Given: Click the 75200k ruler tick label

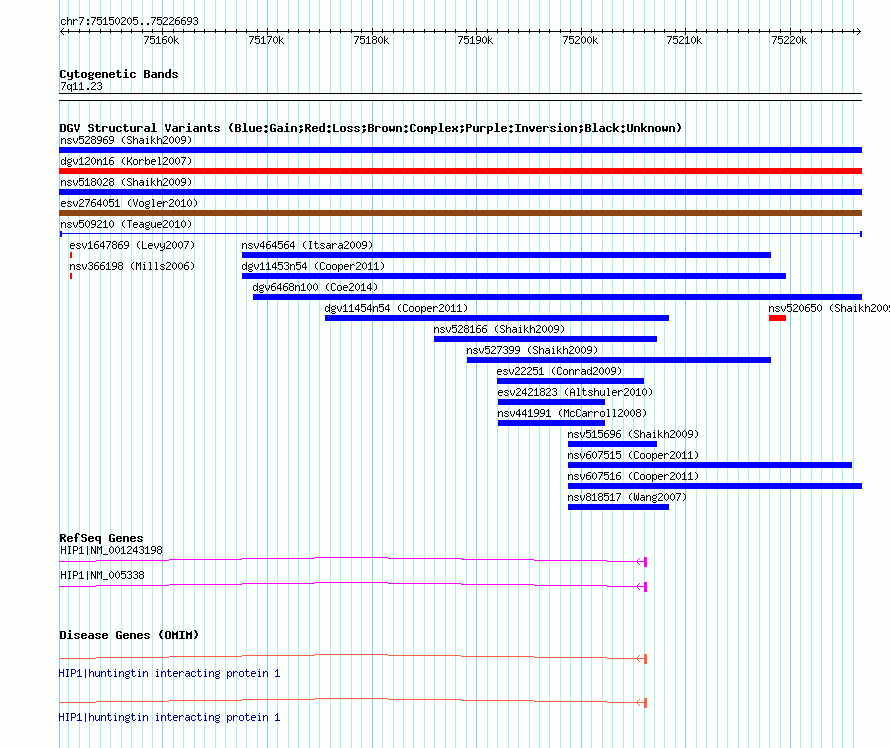Looking at the screenshot, I should click(580, 40).
